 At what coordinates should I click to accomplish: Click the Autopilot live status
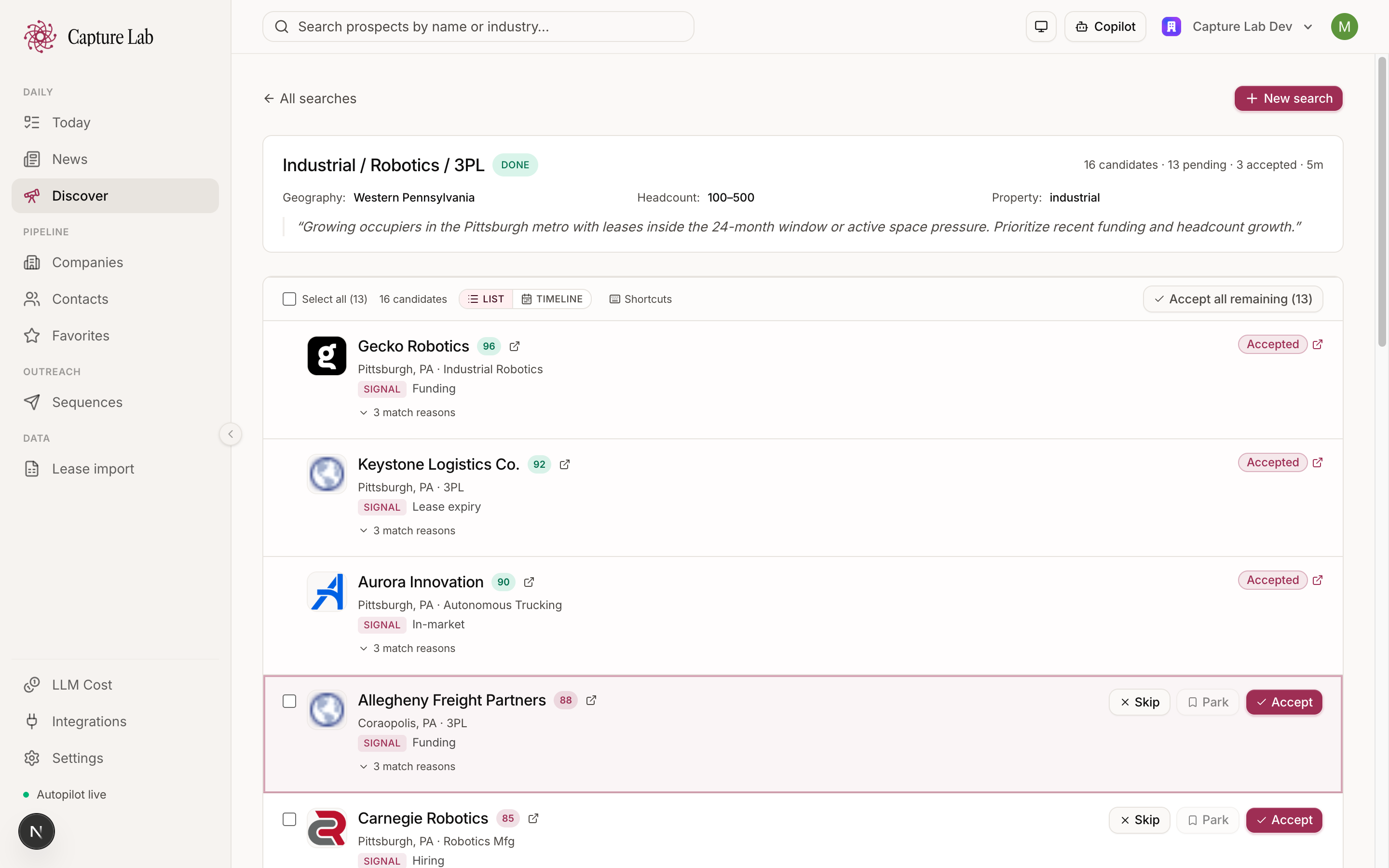65,795
